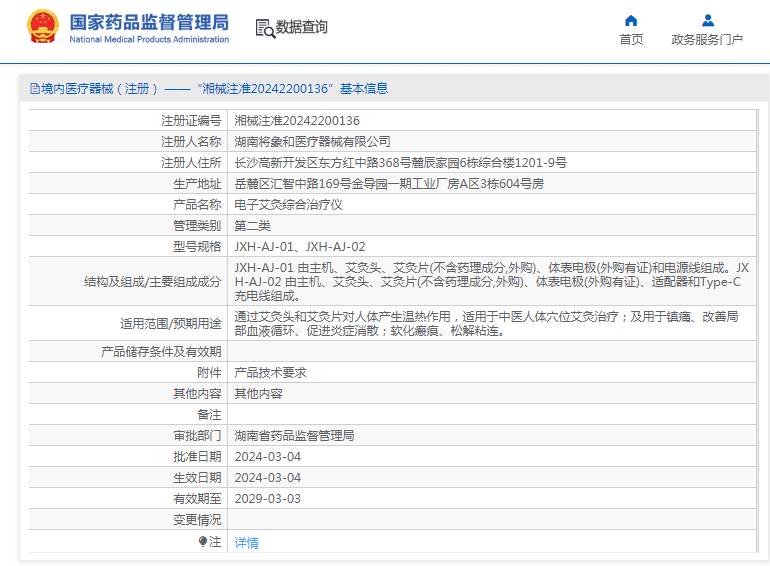770x566 pixels.
Task: Click model spec JXH-AJ-01、JXH-AJ-02
Action: pyautogui.click(x=300, y=247)
